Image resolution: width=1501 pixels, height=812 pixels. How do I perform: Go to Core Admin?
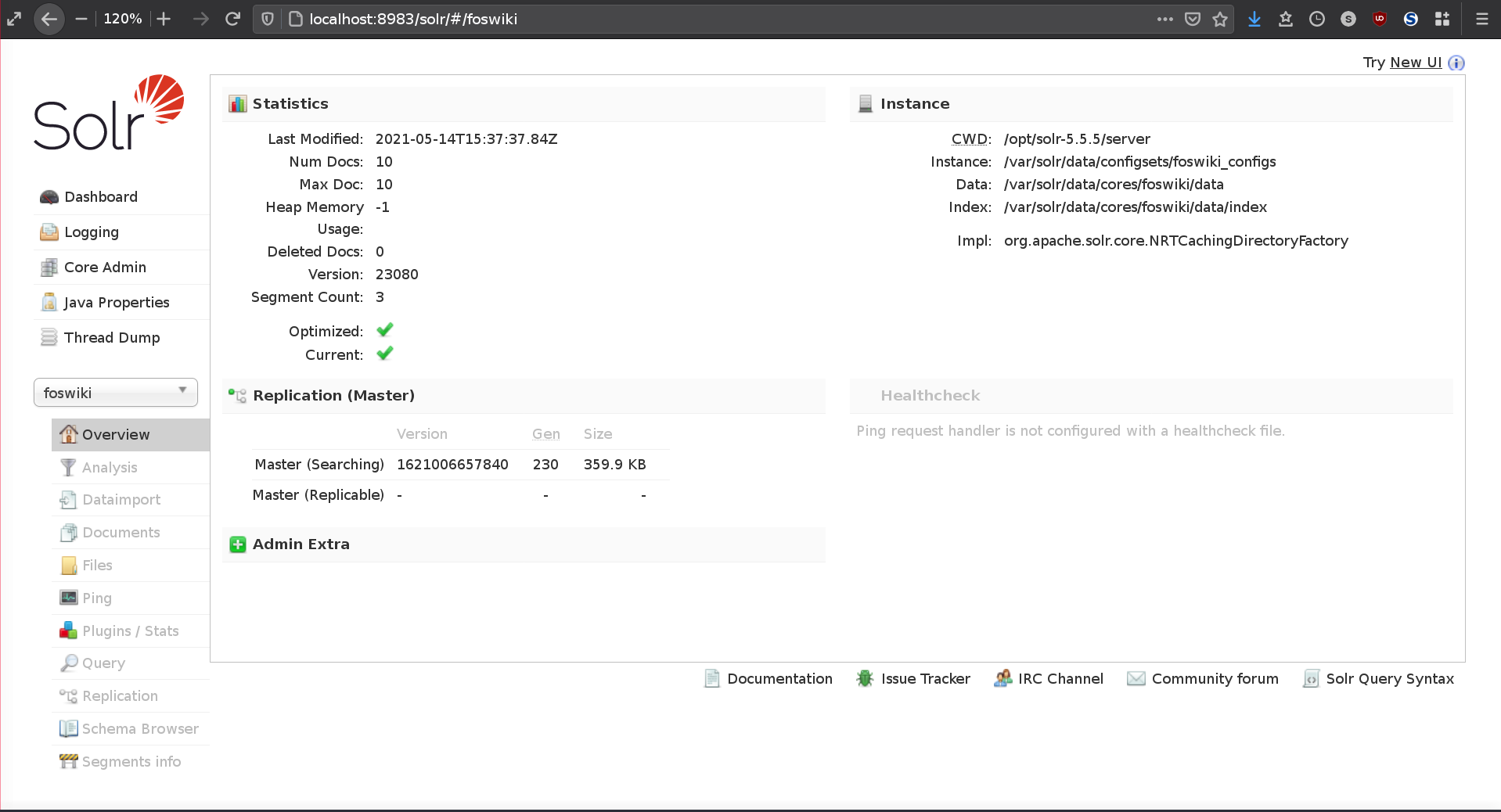click(105, 268)
